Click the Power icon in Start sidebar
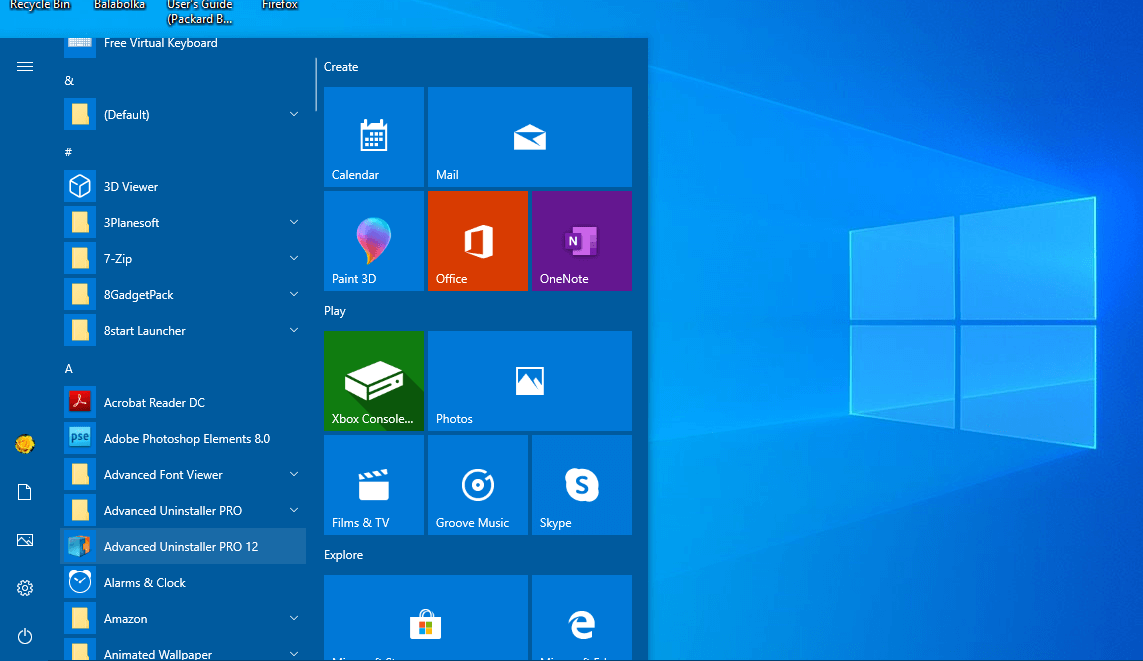 coord(25,636)
